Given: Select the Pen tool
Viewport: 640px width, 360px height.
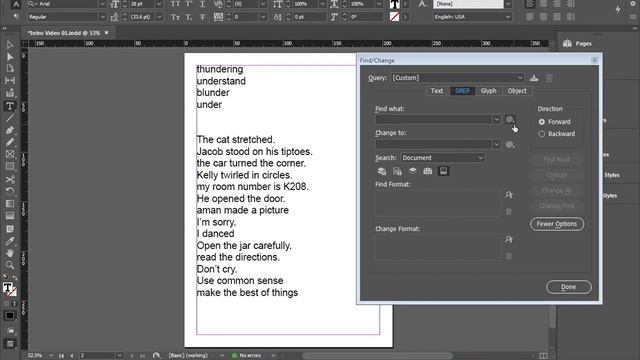Looking at the screenshot, I should (x=10, y=131).
